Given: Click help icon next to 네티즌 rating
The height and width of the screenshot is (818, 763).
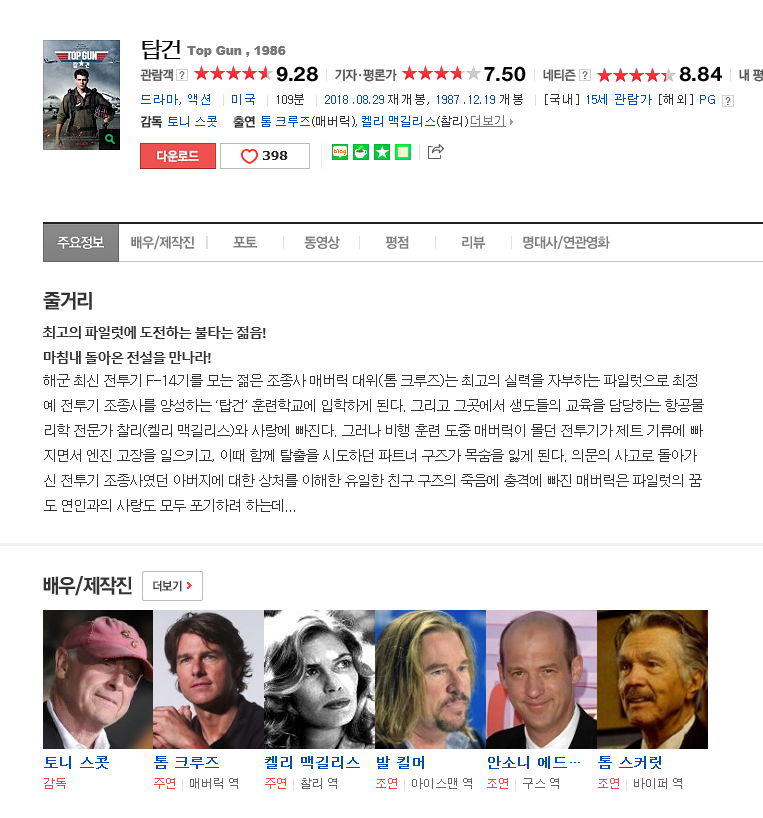Looking at the screenshot, I should pyautogui.click(x=585, y=75).
